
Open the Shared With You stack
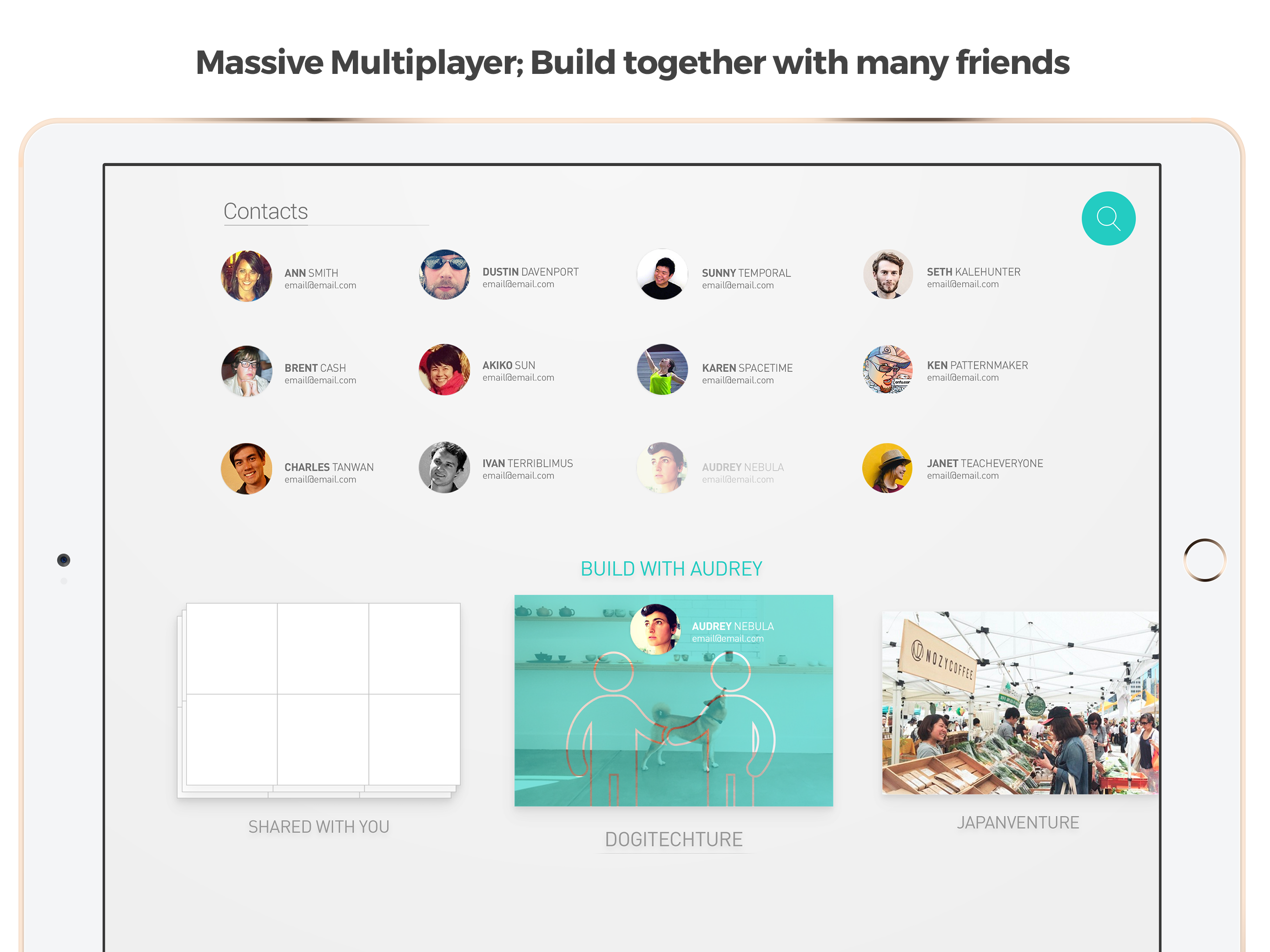coord(318,700)
